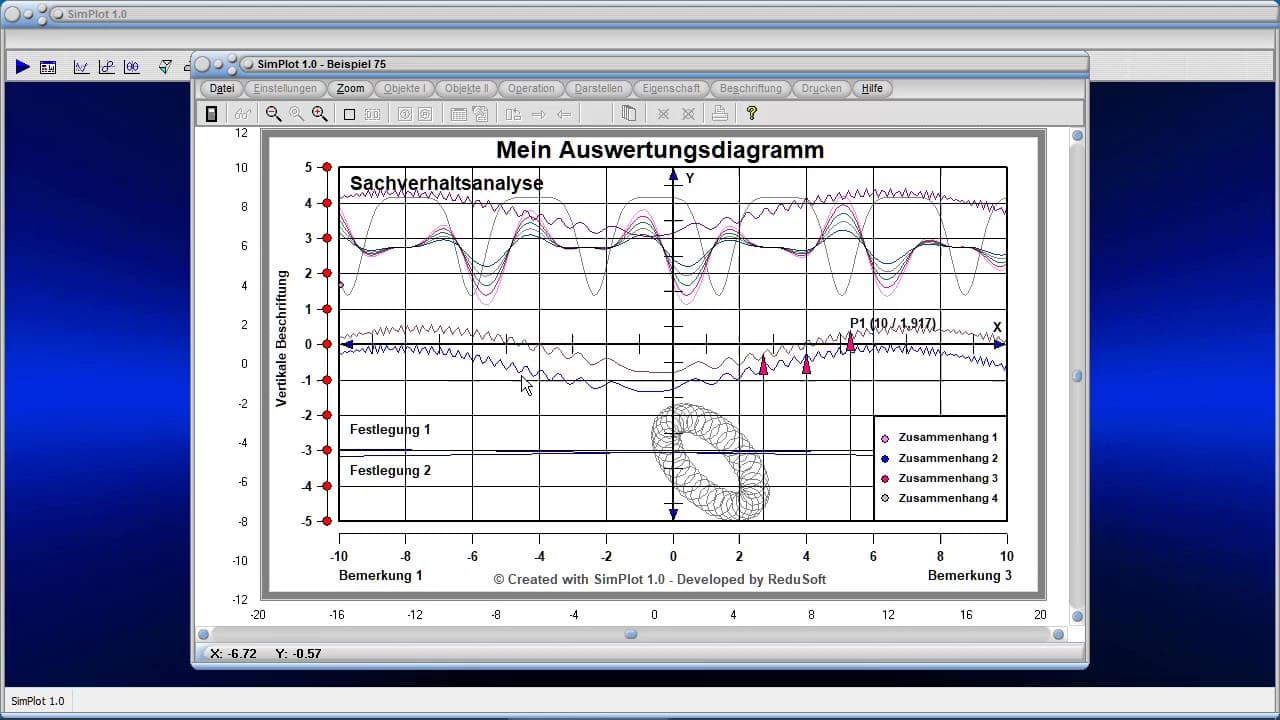
Task: Click the grey Zusammenhang 4 legend marker
Action: tap(884, 498)
